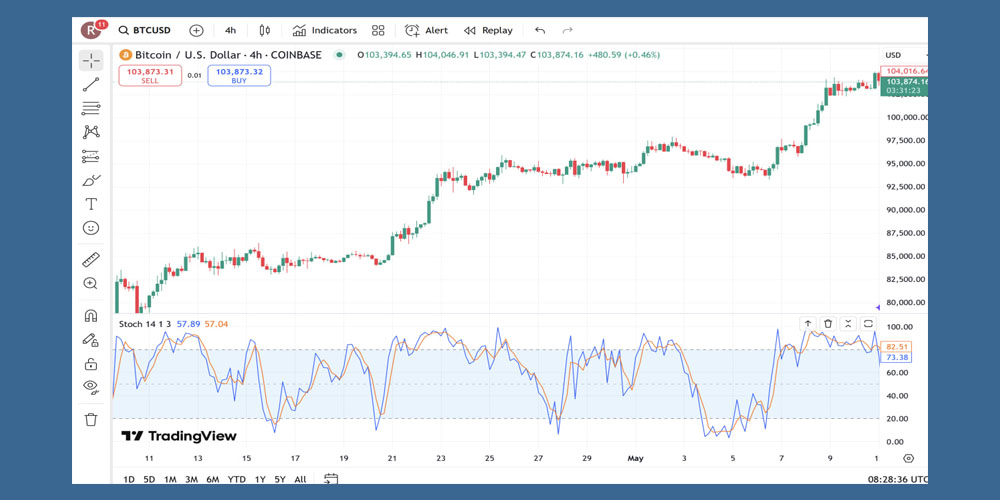Open the candlestick chart type dropdown

click(x=264, y=31)
